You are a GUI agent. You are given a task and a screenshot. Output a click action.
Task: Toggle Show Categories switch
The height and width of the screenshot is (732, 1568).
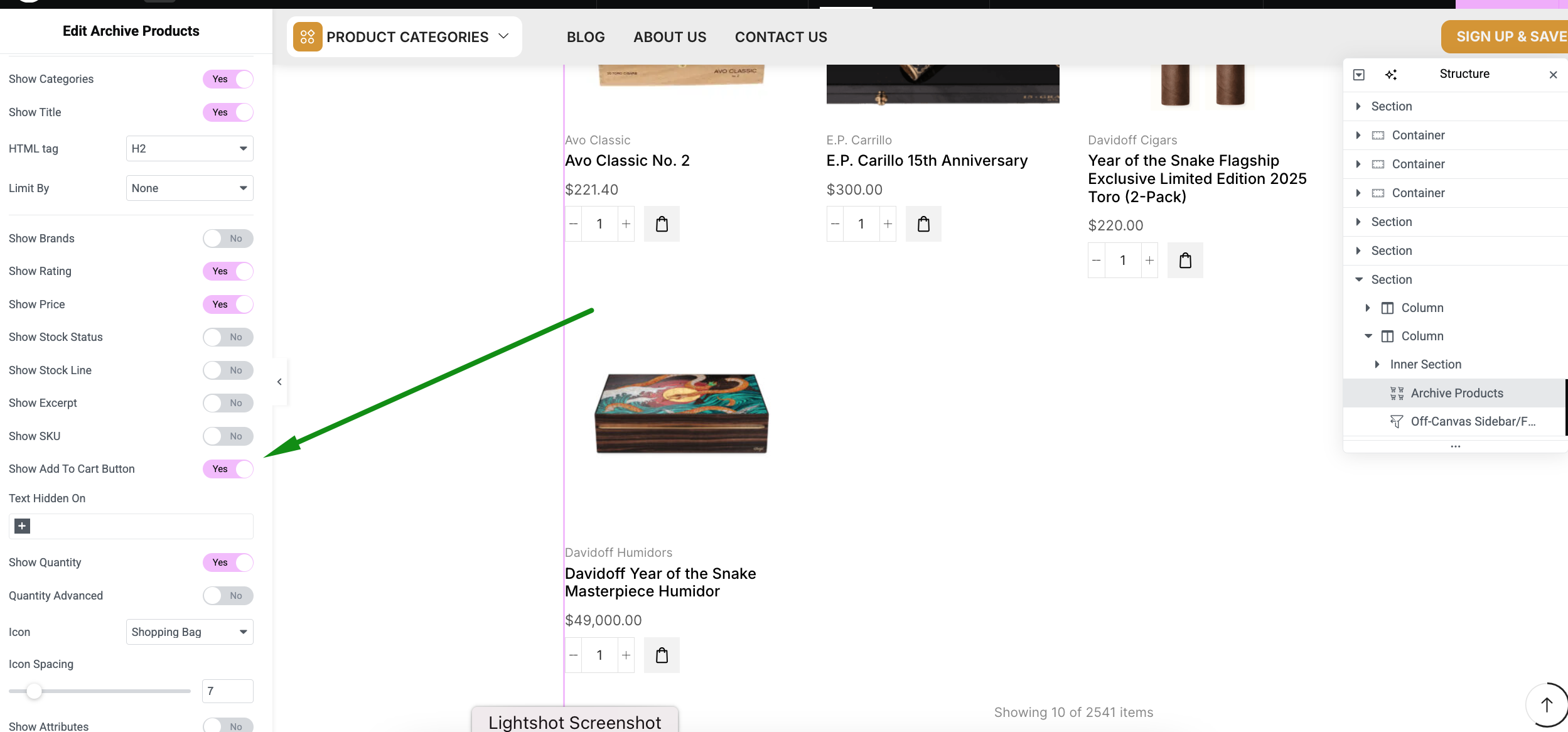[x=228, y=79]
